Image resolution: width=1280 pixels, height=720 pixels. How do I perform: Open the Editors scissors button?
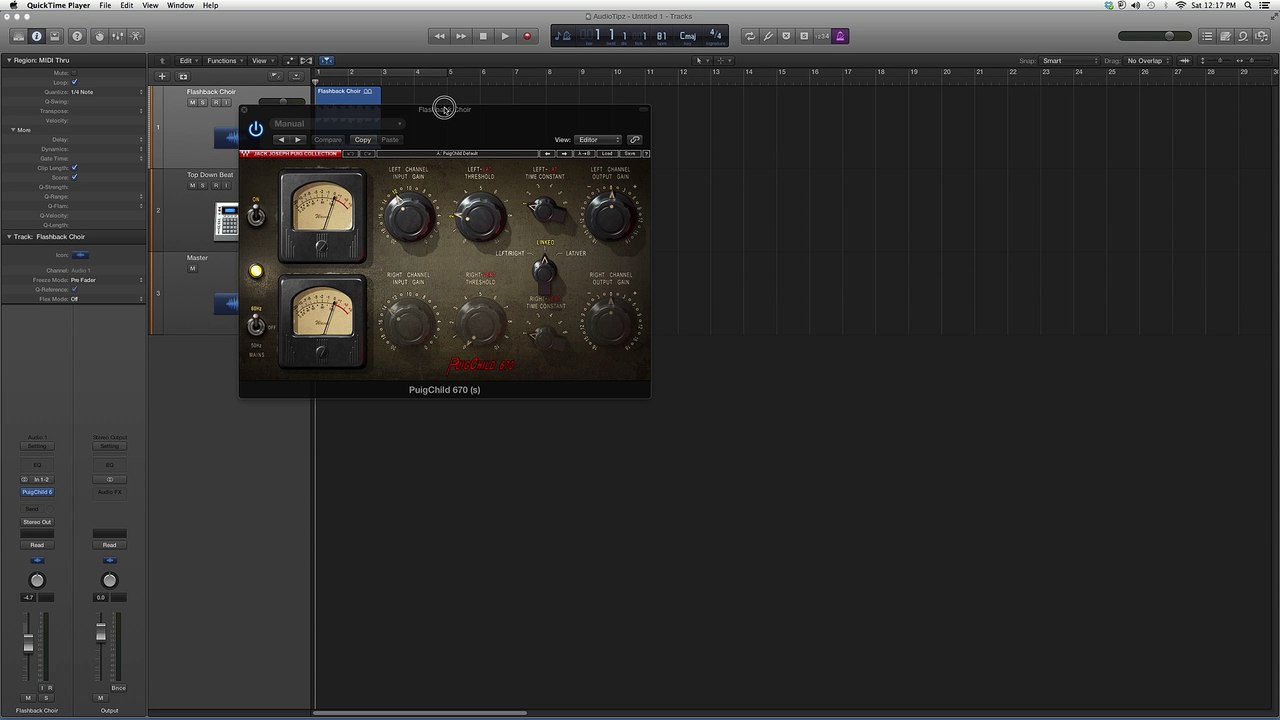[135, 36]
